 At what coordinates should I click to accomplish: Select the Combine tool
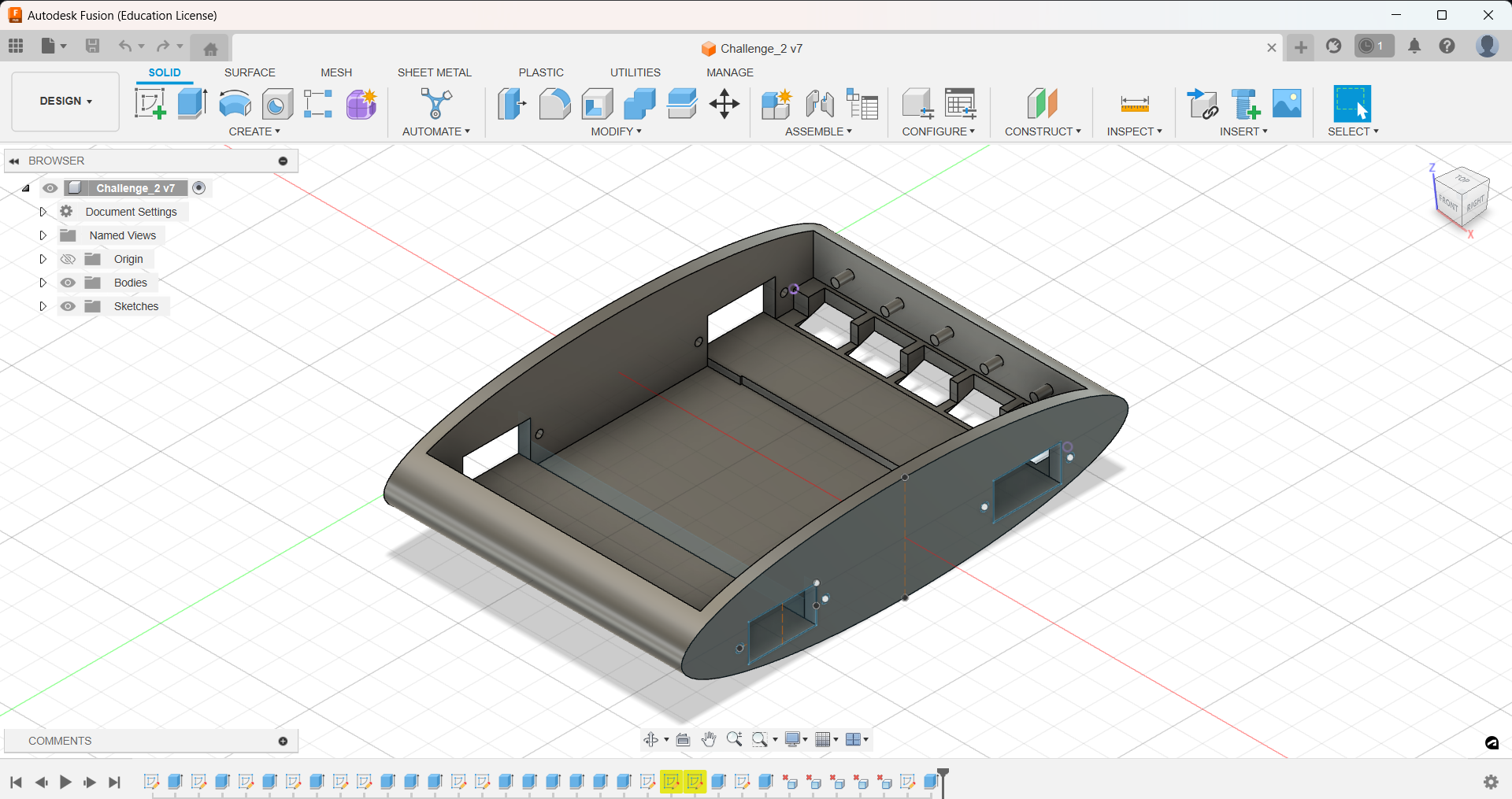tap(639, 103)
